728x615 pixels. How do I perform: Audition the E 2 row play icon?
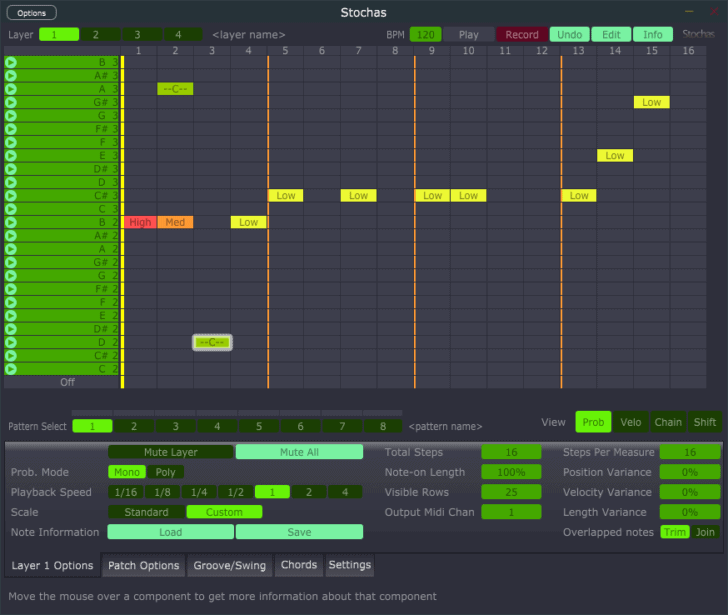click(11, 316)
